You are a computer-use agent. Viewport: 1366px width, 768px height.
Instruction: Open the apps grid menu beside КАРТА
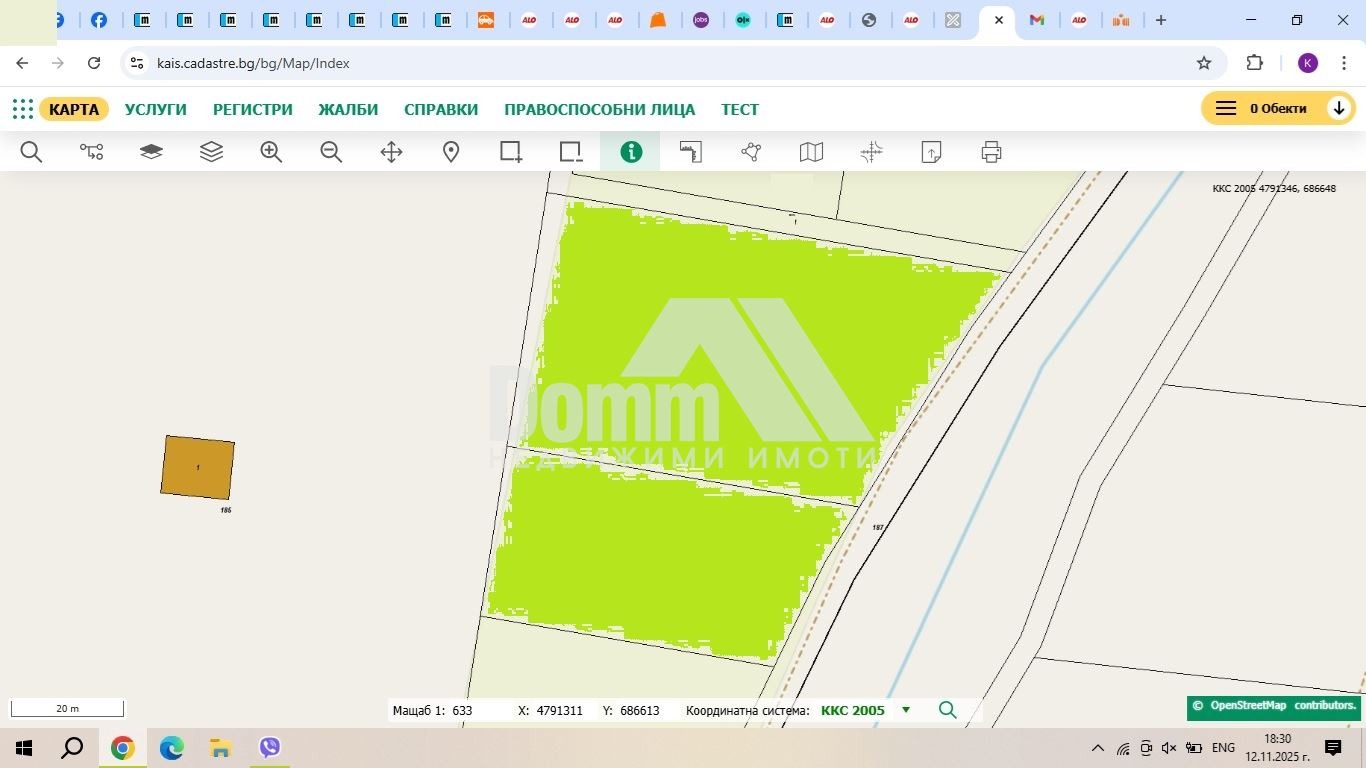point(22,109)
